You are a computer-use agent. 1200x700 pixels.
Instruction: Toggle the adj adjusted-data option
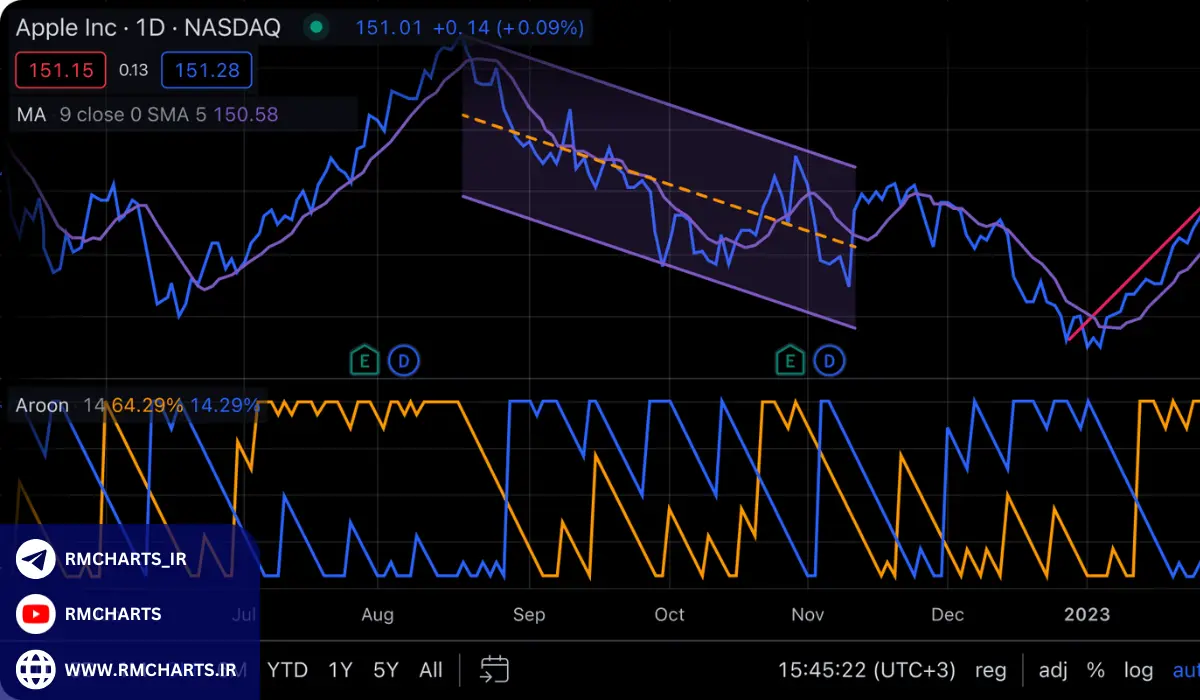click(1053, 670)
